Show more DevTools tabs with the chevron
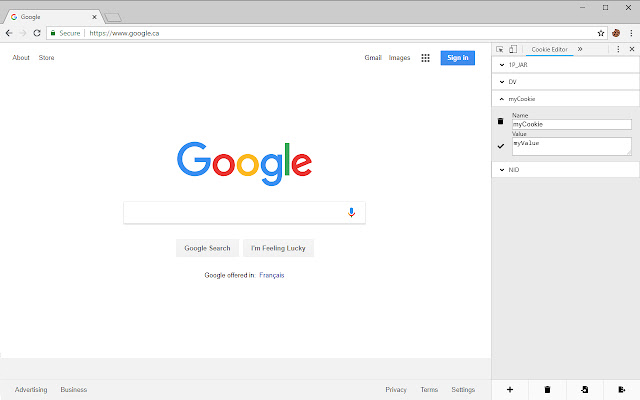The image size is (640, 400). click(x=580, y=49)
